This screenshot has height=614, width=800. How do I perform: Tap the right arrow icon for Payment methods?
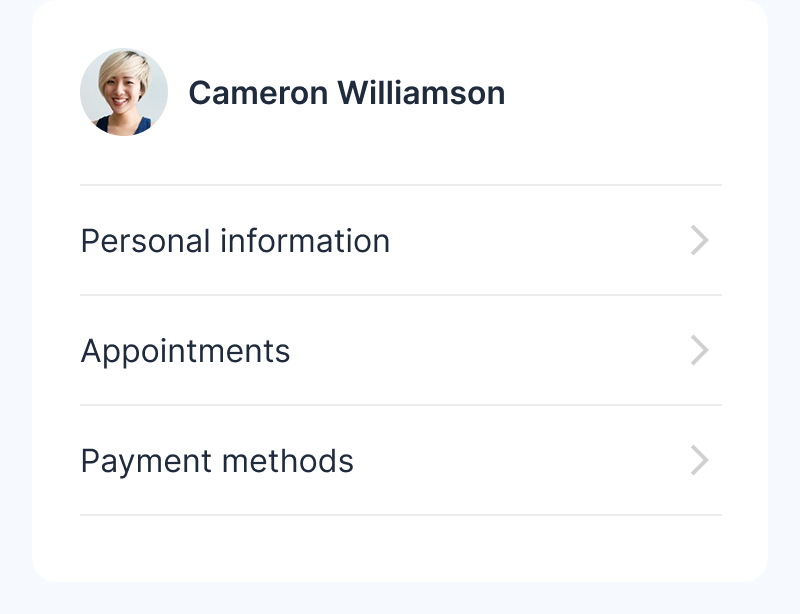click(699, 460)
